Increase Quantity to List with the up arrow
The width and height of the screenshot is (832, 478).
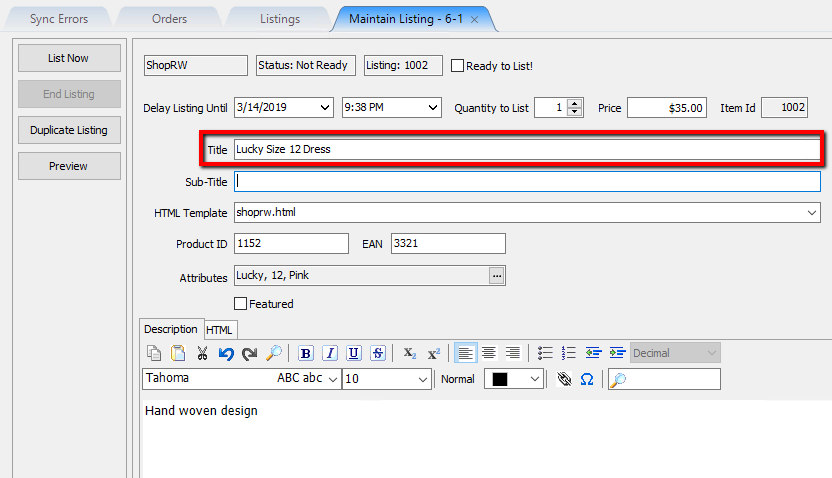pos(575,103)
